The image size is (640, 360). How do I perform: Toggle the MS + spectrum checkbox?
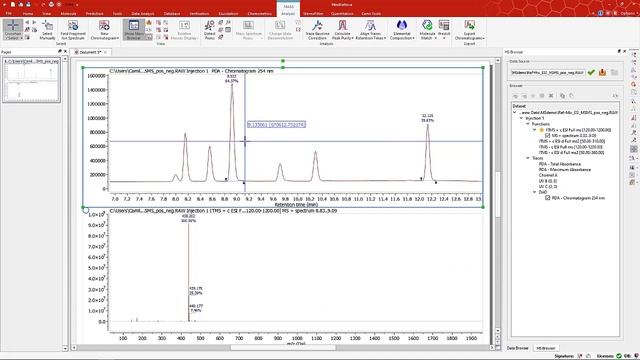tap(548, 136)
